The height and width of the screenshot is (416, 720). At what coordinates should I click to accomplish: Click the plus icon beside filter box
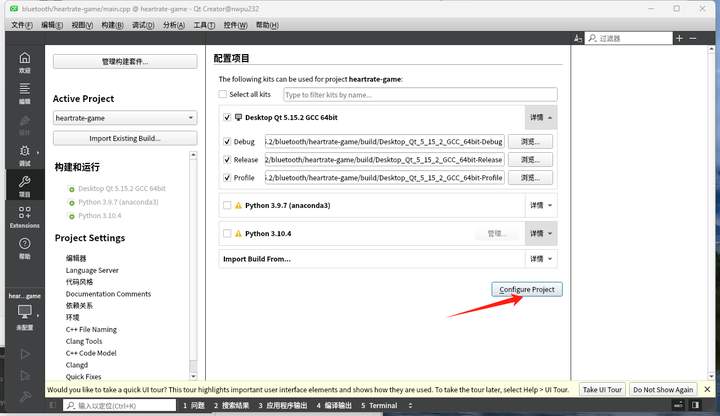point(679,38)
